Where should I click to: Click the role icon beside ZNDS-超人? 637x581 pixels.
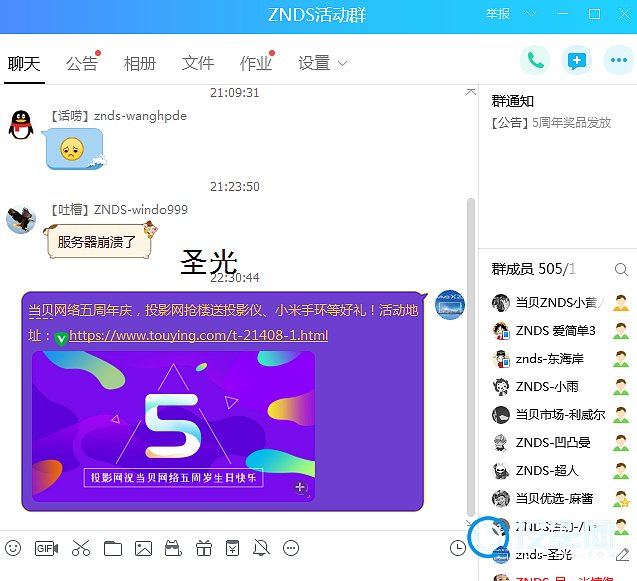621,471
